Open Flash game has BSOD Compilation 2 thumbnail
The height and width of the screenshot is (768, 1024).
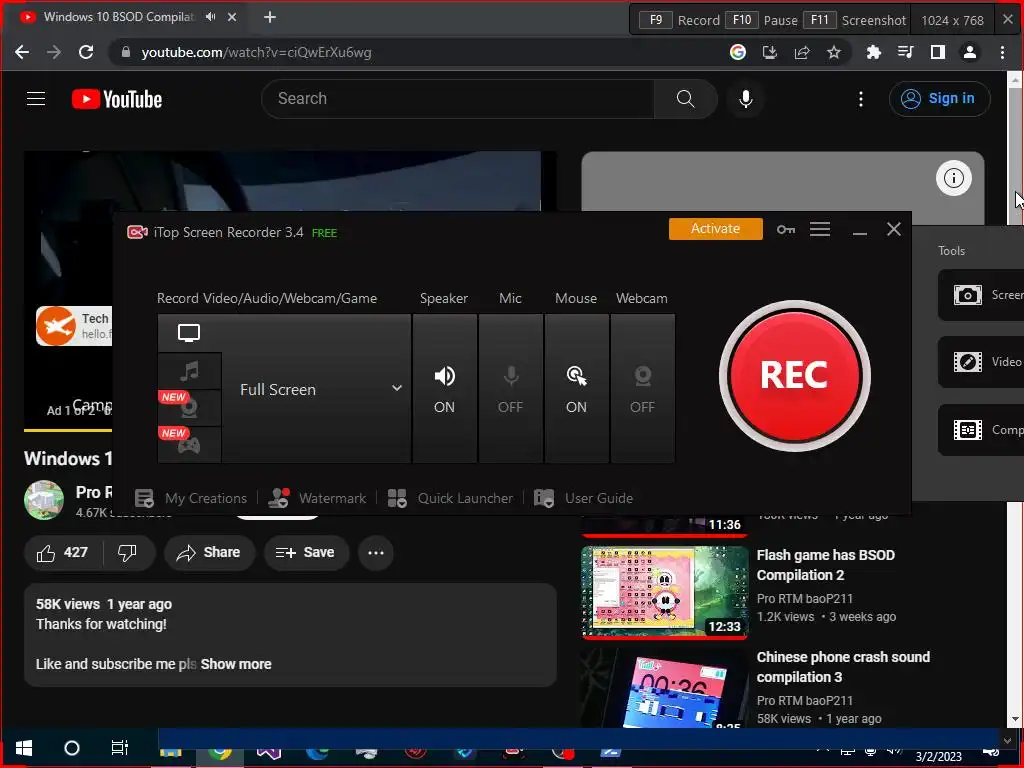point(665,592)
